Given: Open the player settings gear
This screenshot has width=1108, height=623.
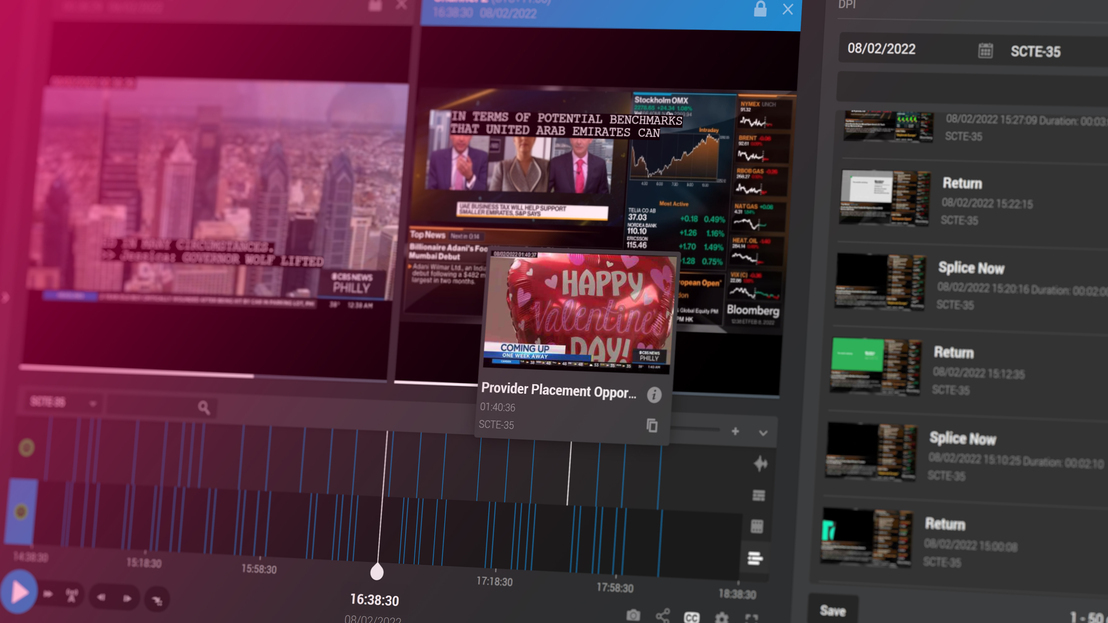Looking at the screenshot, I should tap(721, 615).
